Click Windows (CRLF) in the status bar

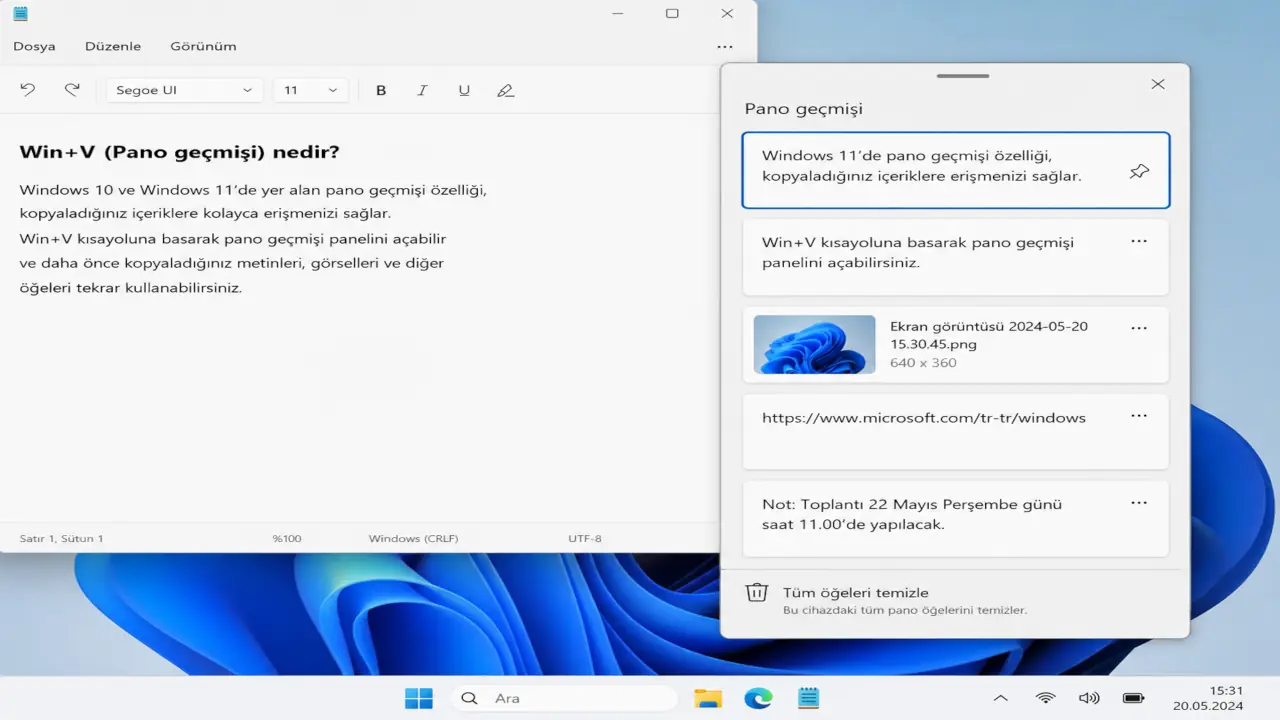413,538
